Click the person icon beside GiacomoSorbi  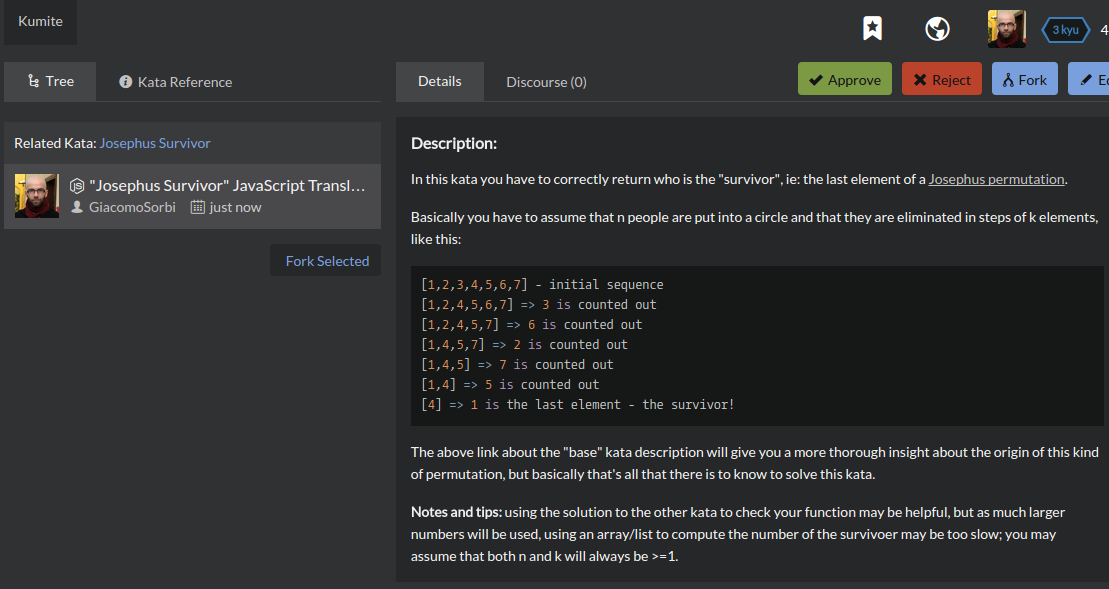[x=77, y=207]
